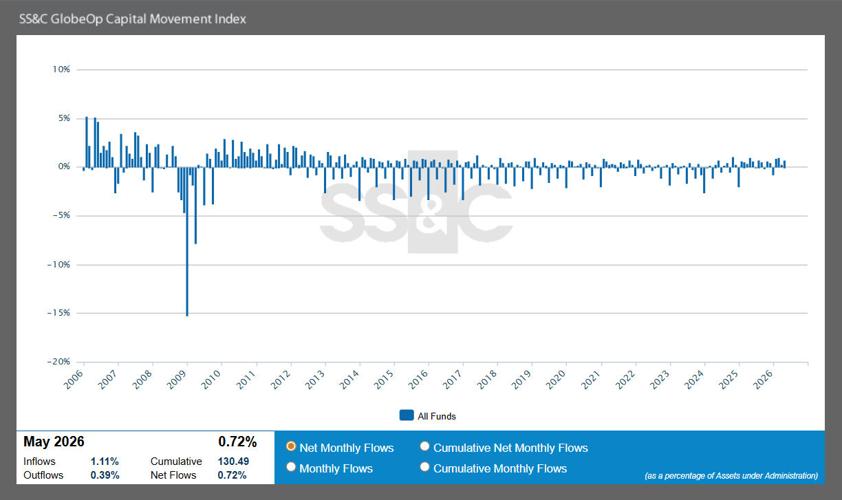Click the tallest negative bar near 2009
The width and height of the screenshot is (842, 500).
[187, 241]
